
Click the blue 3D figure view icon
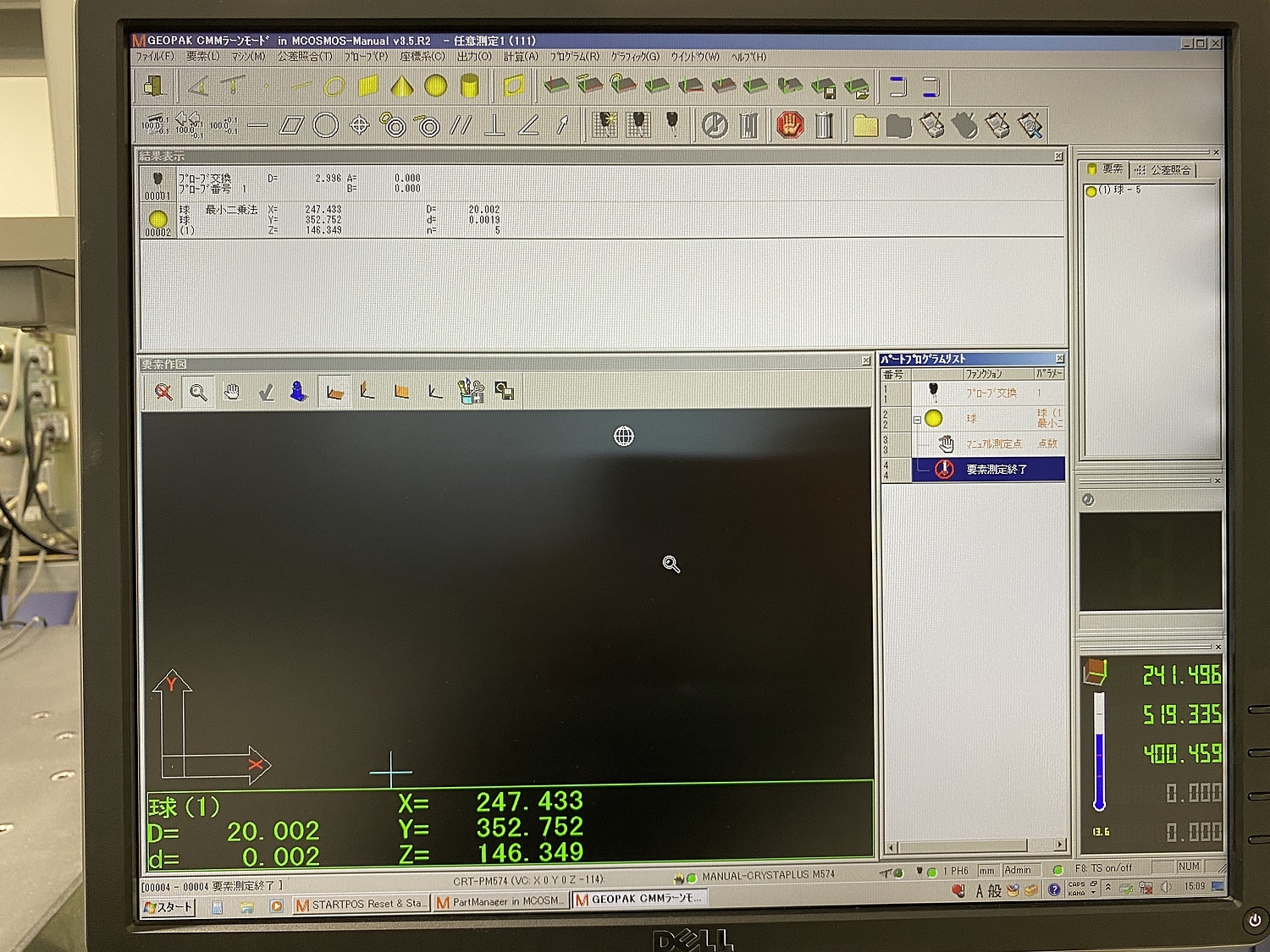point(298,392)
